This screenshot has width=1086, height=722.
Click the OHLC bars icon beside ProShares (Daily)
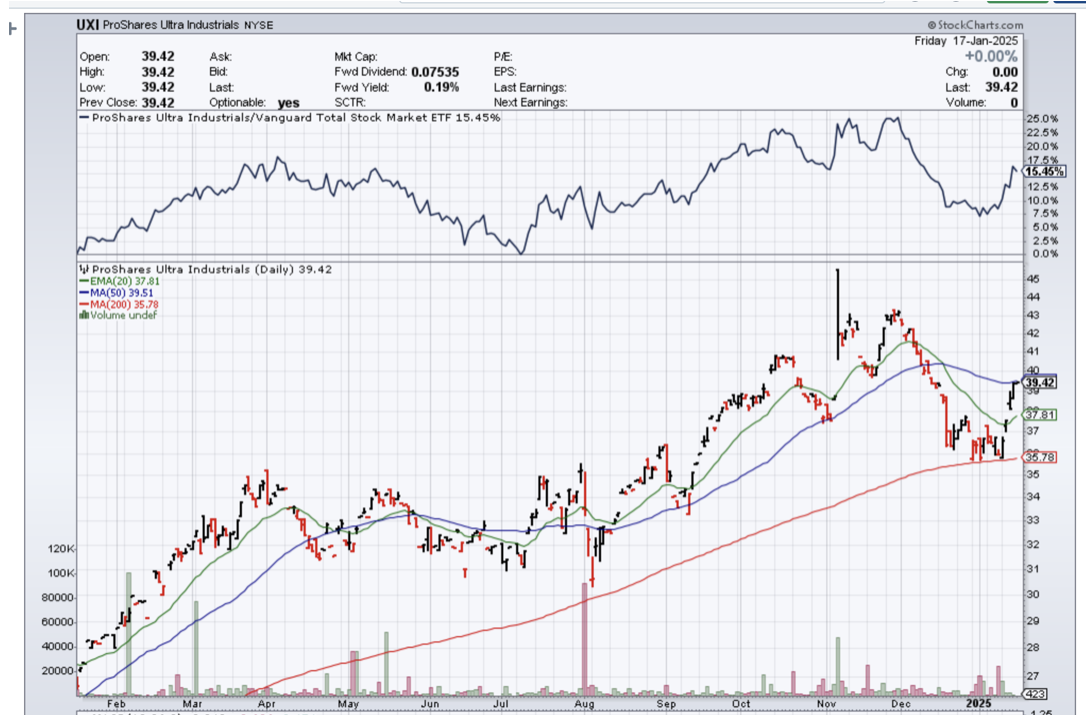pyautogui.click(x=83, y=269)
